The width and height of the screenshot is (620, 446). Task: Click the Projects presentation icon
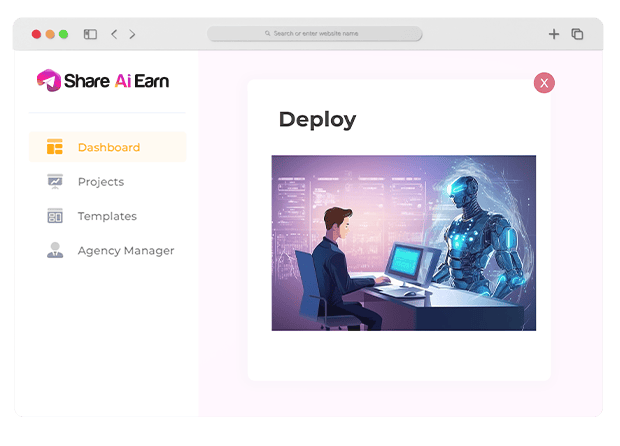tap(55, 182)
